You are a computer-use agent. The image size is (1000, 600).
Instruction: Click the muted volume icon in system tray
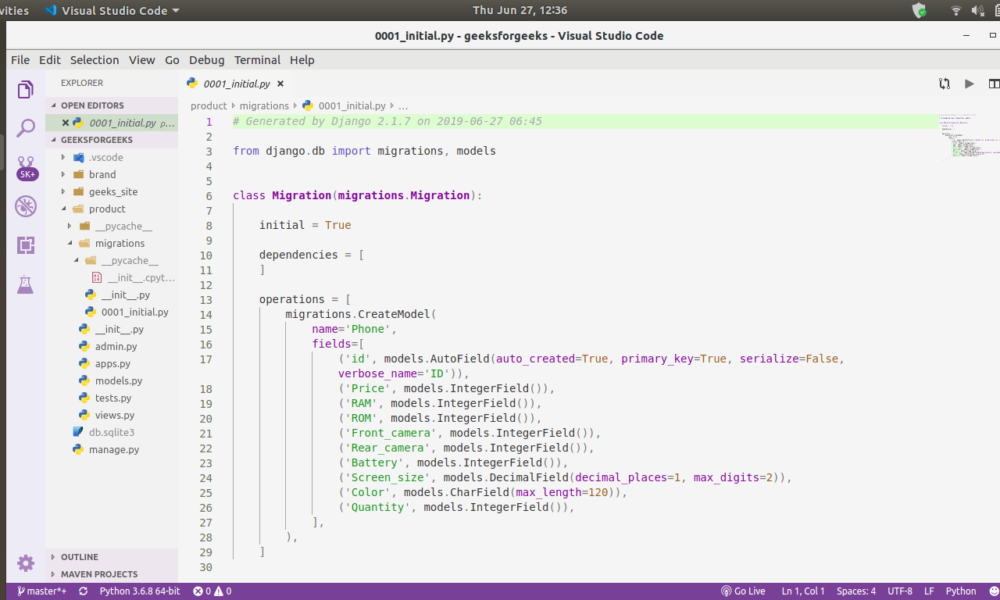click(x=977, y=10)
